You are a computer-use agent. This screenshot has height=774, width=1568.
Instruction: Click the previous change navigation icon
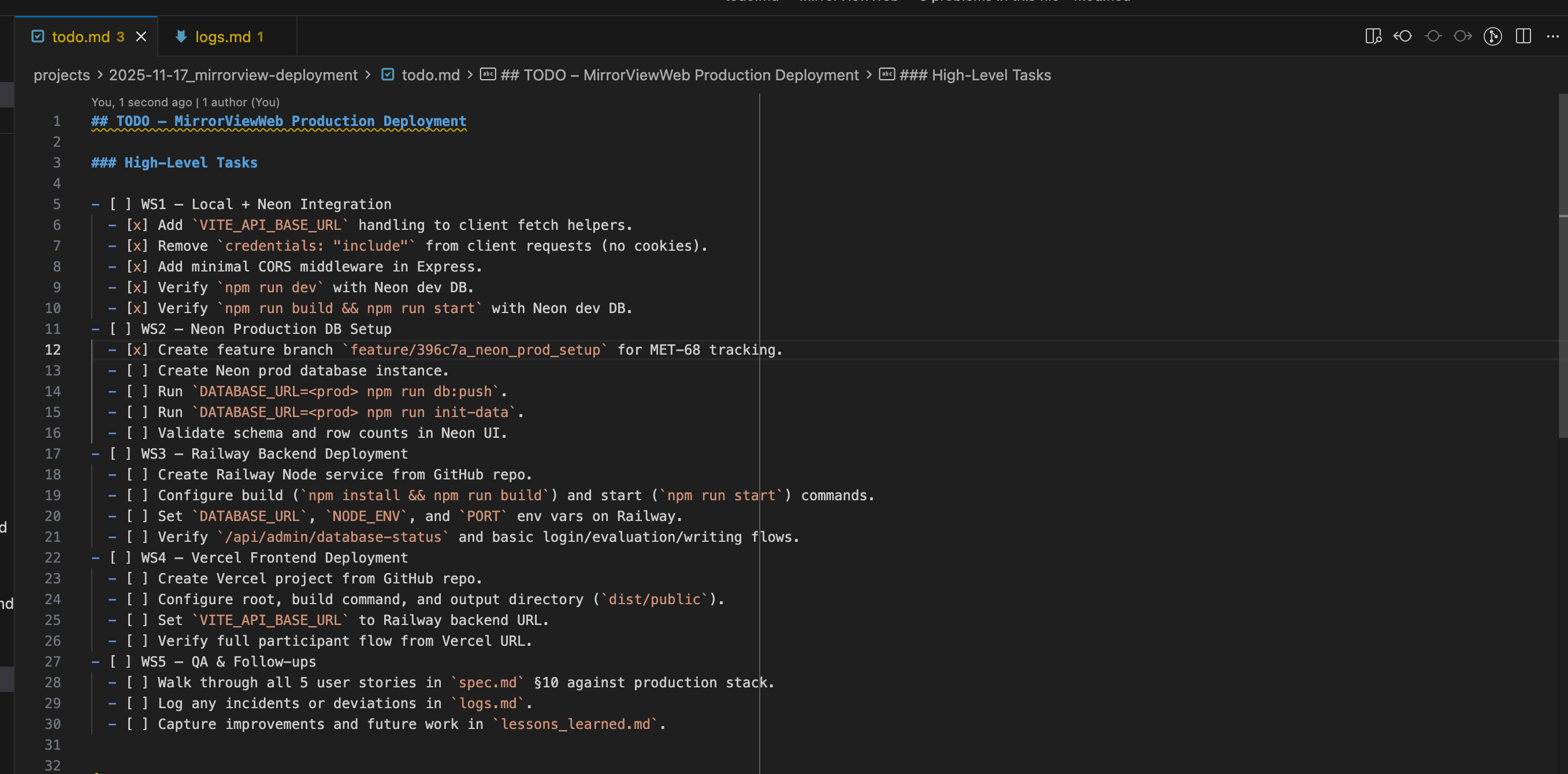(x=1402, y=36)
